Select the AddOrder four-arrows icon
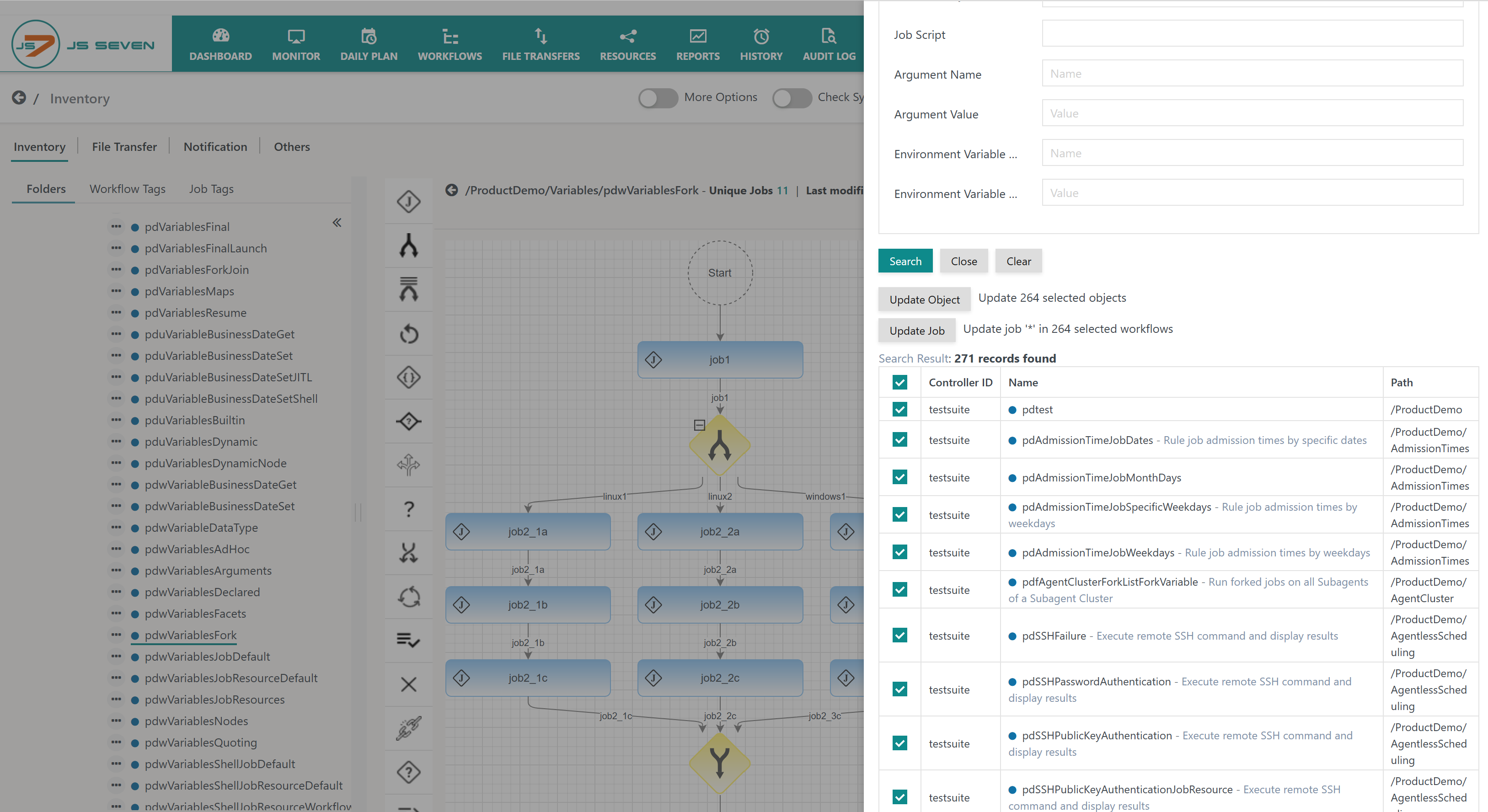Screen dimensions: 1488x812 tap(408, 465)
